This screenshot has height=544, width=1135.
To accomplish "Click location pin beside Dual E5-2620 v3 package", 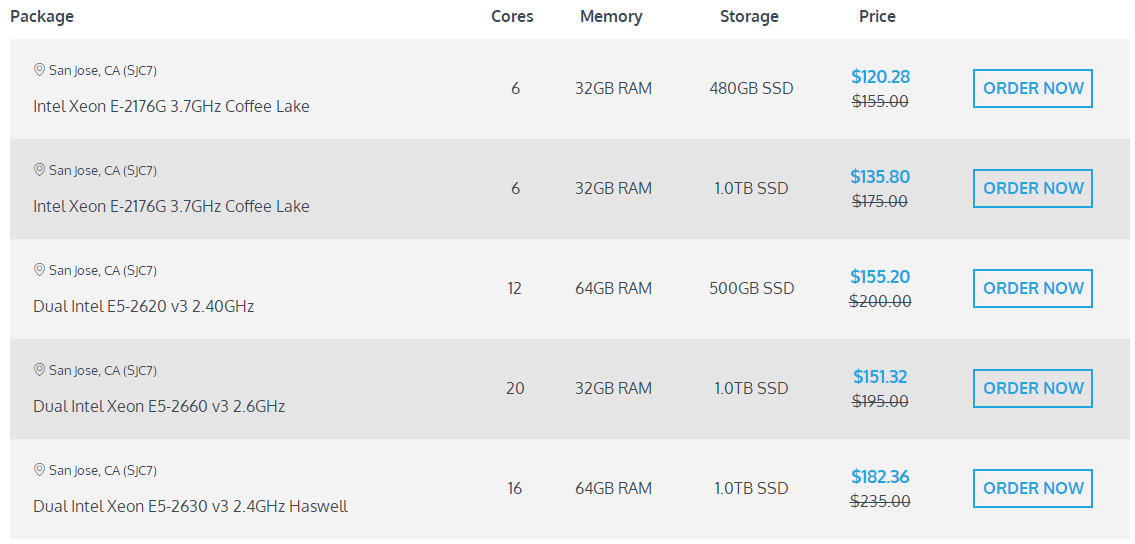I will click(40, 270).
